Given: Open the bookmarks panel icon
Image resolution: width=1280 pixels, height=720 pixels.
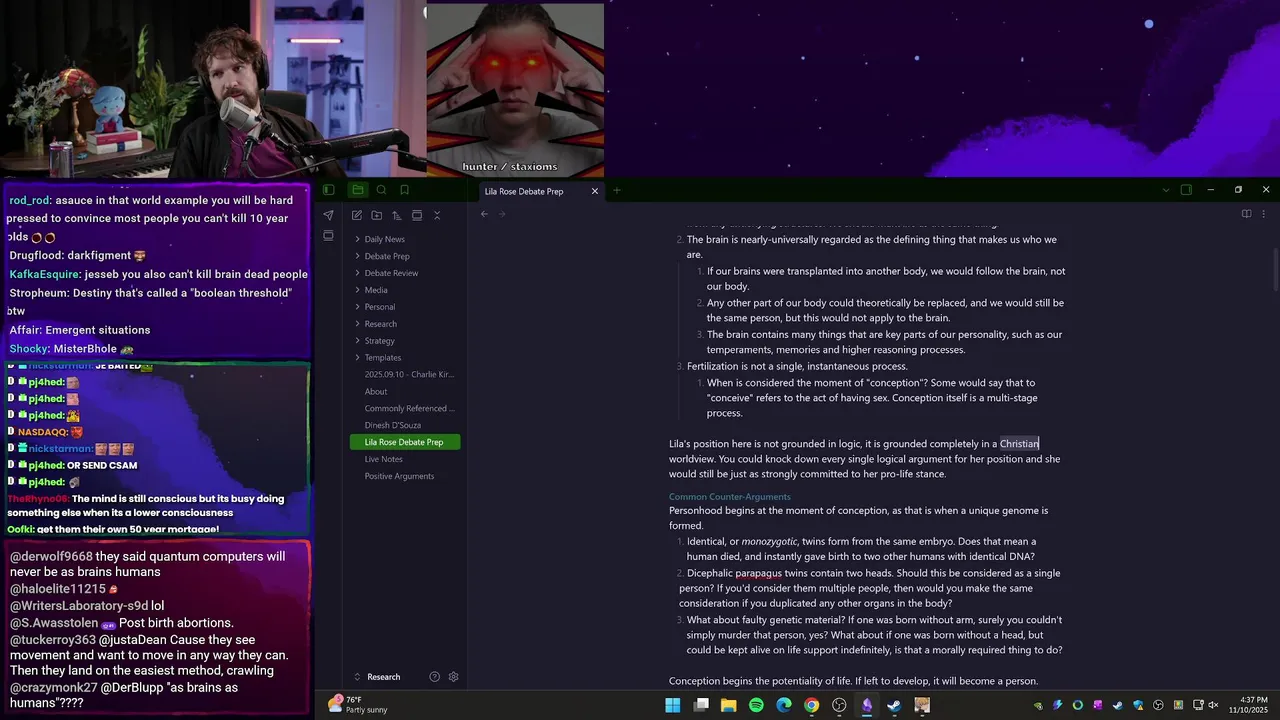Looking at the screenshot, I should pos(404,190).
